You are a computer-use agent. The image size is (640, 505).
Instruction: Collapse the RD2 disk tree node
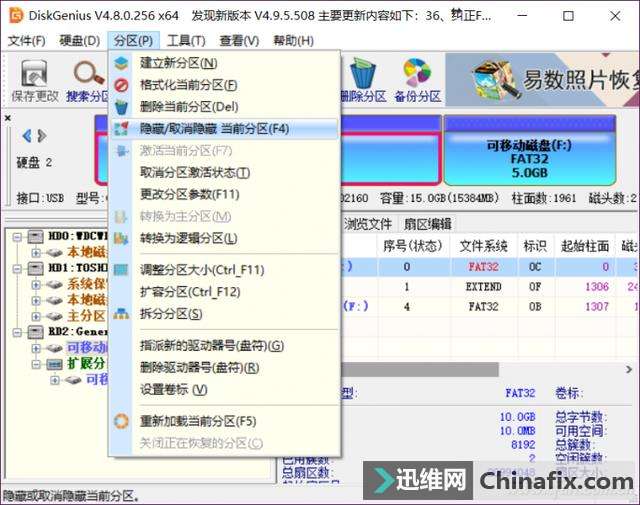coord(17,332)
